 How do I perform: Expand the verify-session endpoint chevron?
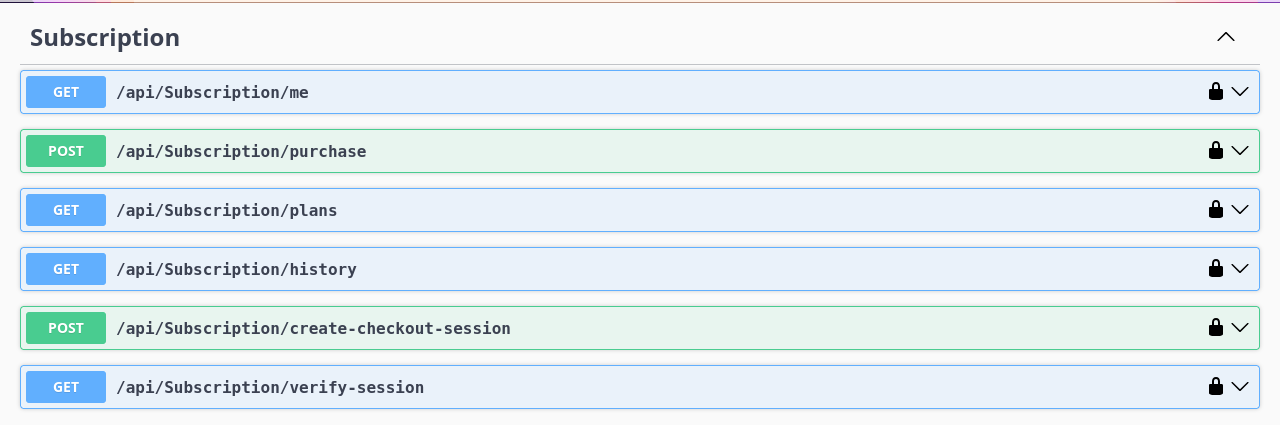click(1240, 387)
